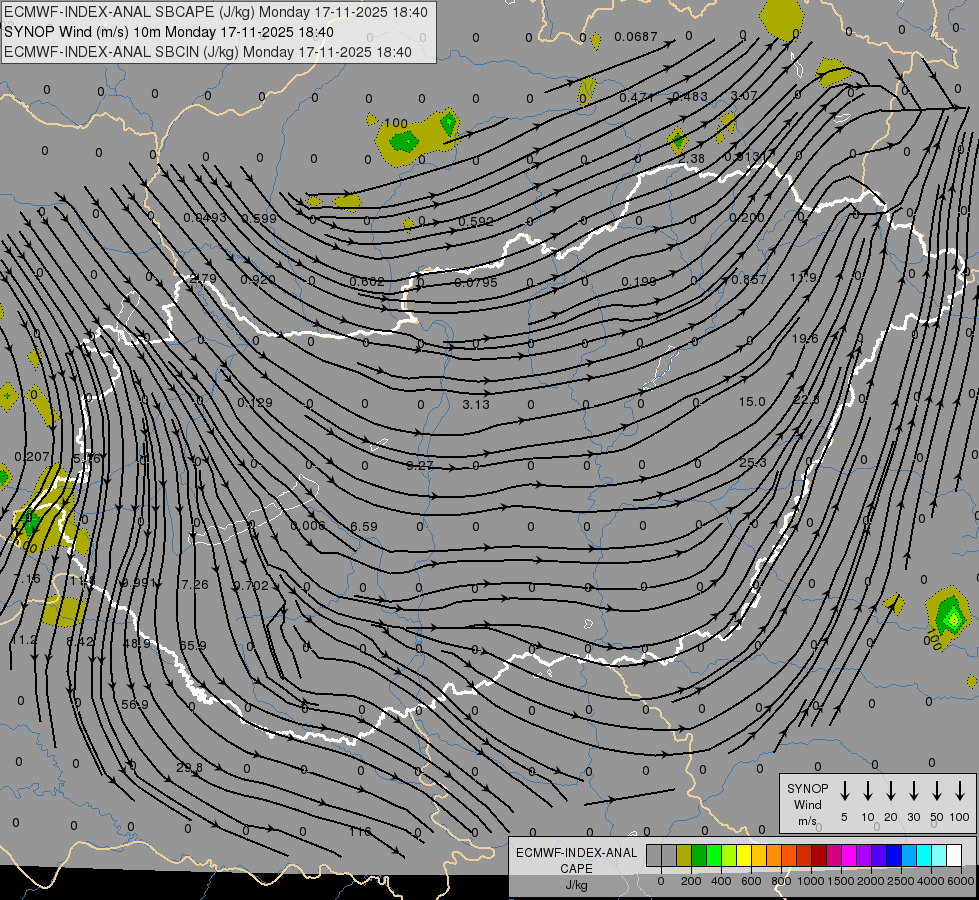Click olive CAPE patch at top edge
The width and height of the screenshot is (979, 900).
click(x=782, y=20)
